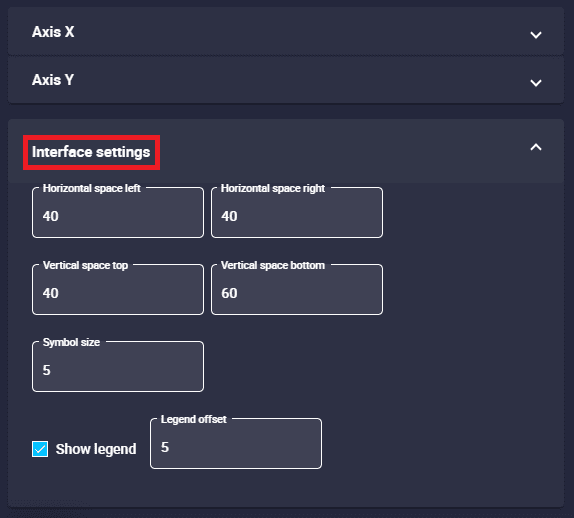
Task: Click the Interface settings heading text
Action: tap(91, 152)
